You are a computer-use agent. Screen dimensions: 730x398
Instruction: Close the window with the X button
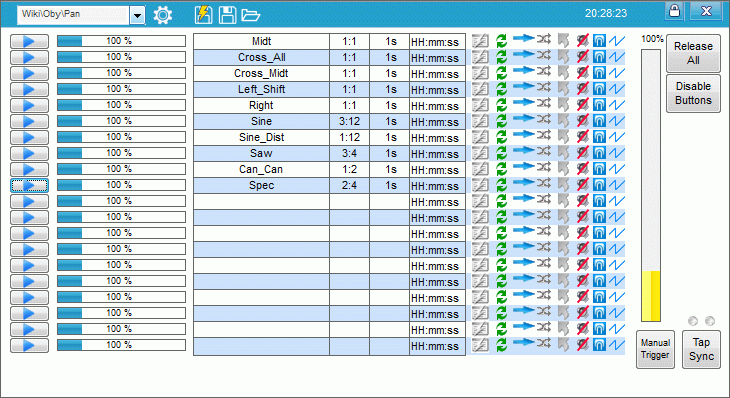click(706, 11)
